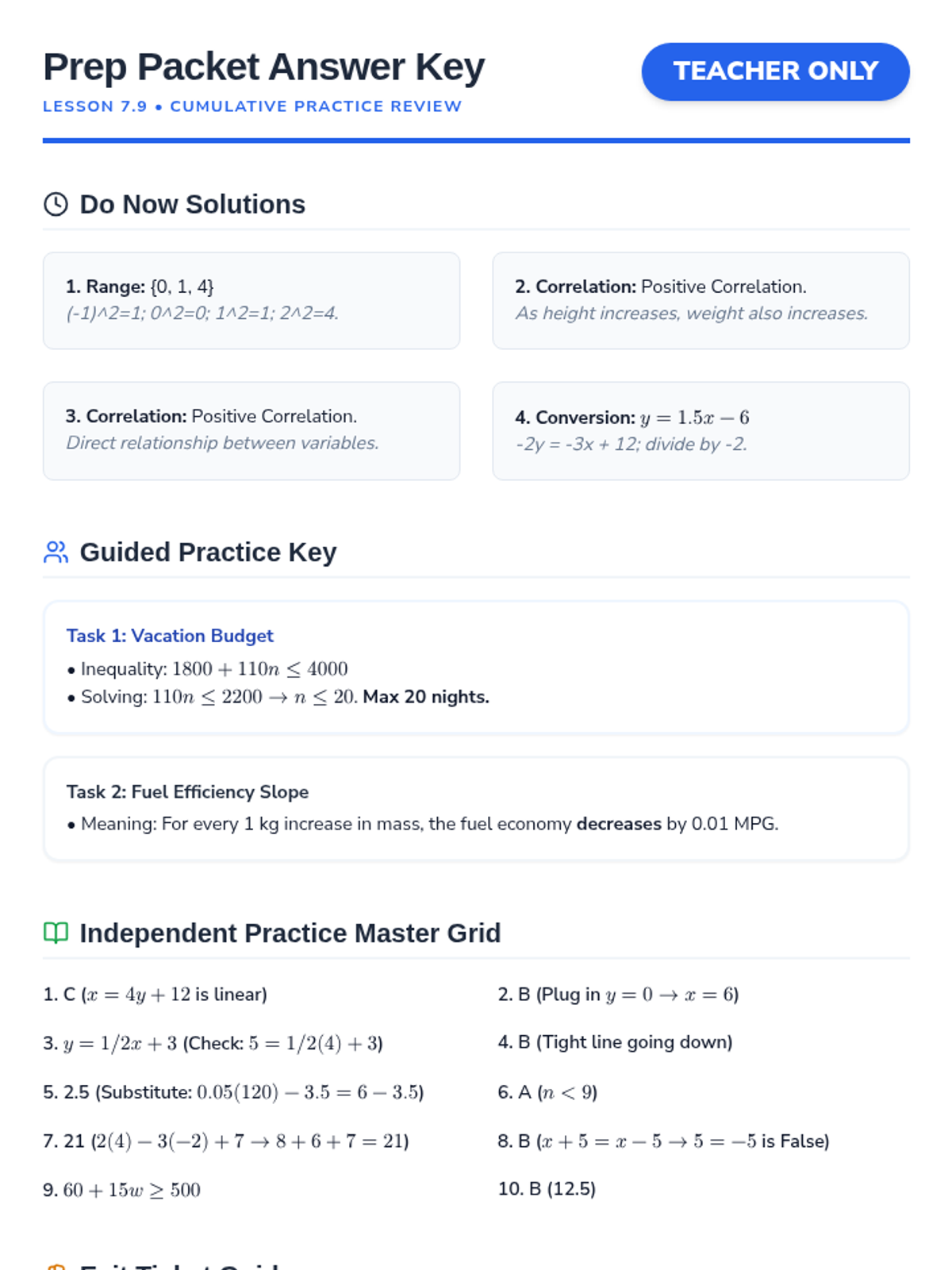Click grid answer 7 equaling 21
The image size is (952, 1270).
[x=225, y=1141]
